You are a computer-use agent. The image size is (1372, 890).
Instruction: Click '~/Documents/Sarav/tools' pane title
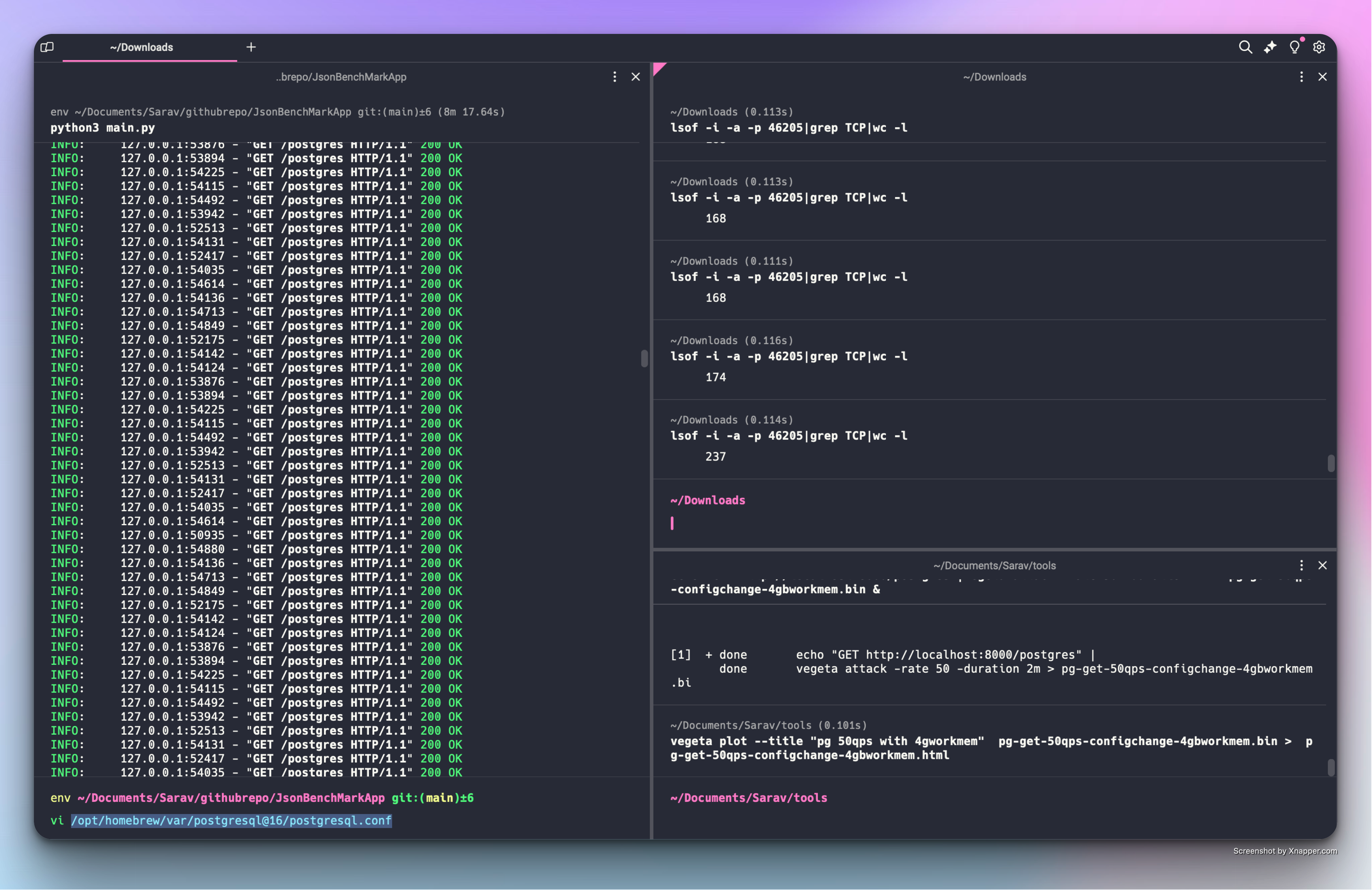tap(994, 565)
